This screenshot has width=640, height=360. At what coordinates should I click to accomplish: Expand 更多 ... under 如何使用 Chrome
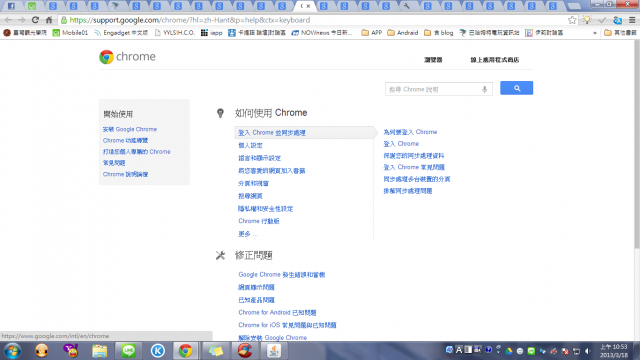(248, 234)
